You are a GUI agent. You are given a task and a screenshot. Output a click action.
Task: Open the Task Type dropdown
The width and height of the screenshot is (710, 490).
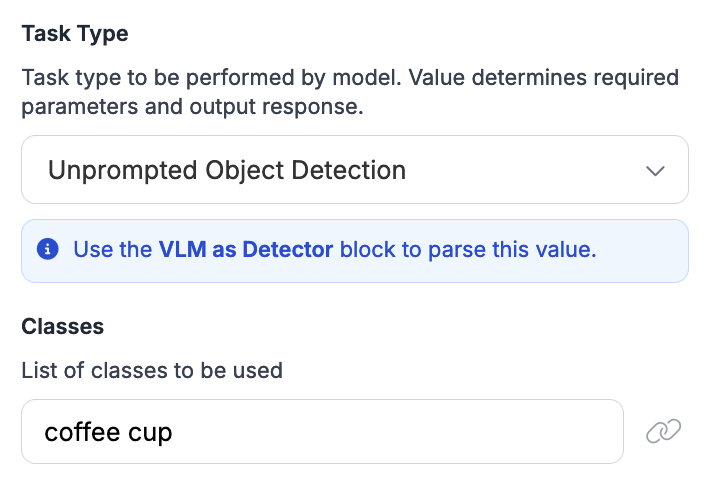[354, 170]
